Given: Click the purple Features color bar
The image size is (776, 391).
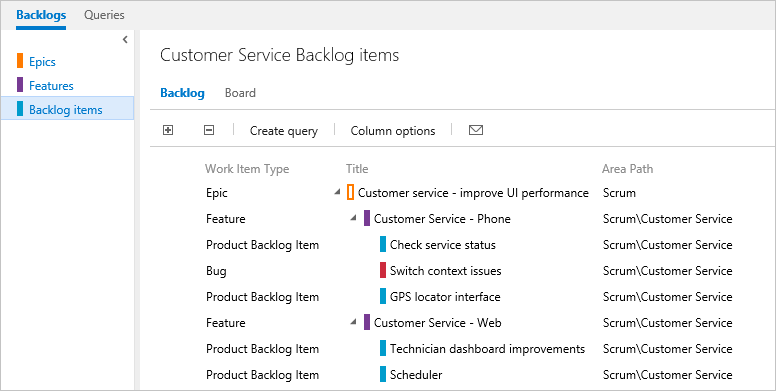Looking at the screenshot, I should click(x=20, y=85).
